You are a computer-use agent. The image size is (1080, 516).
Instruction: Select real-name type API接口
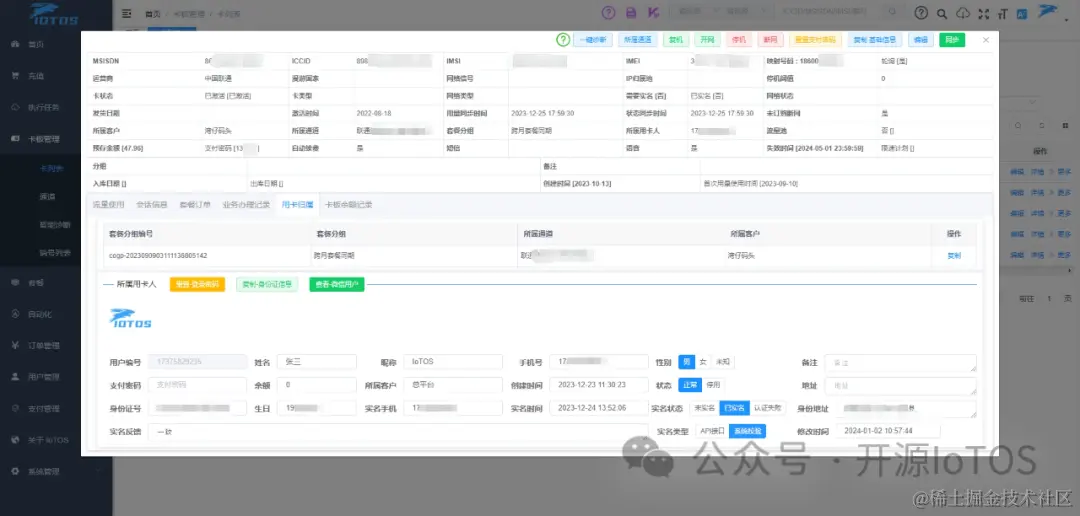click(x=712, y=431)
